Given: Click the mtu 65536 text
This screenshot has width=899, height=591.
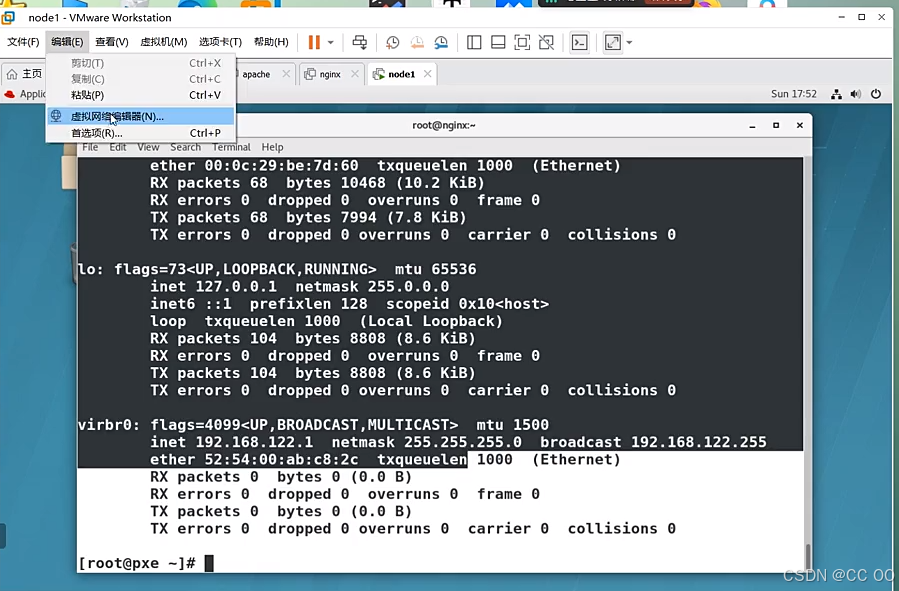Looking at the screenshot, I should click(436, 269).
